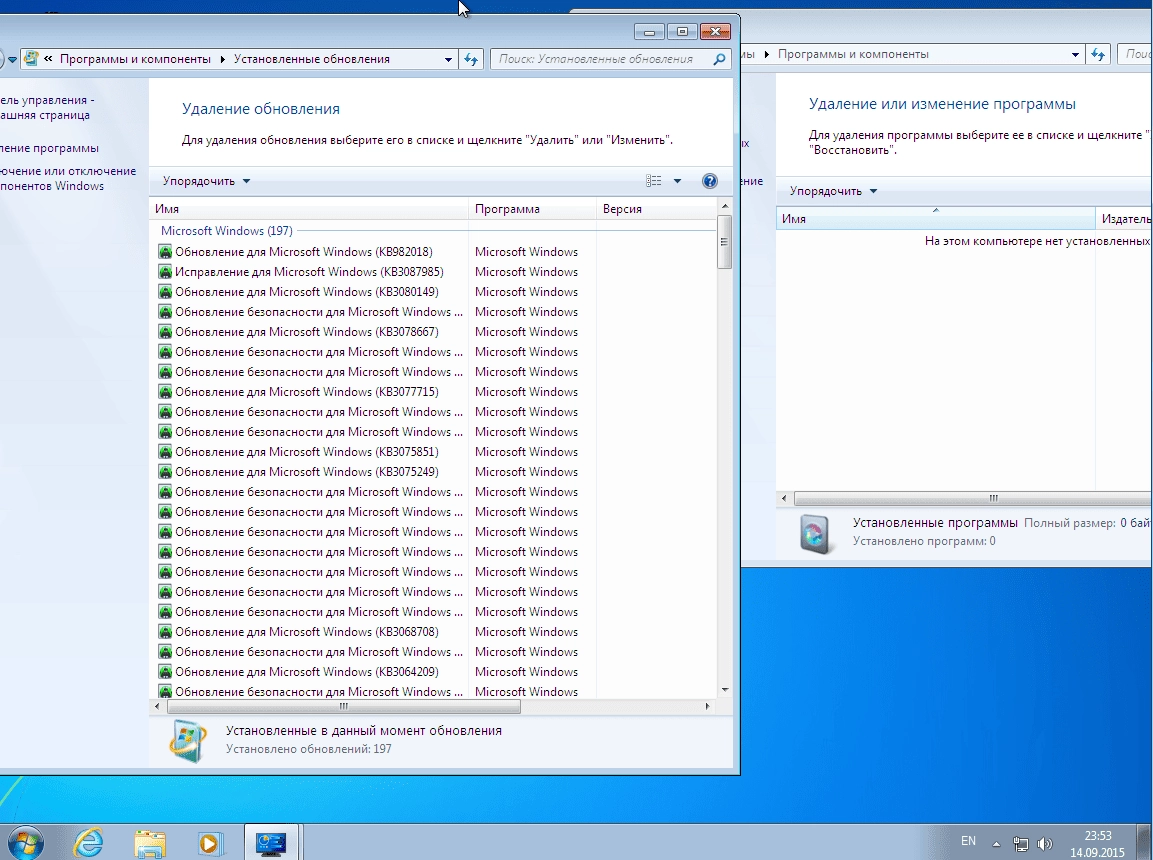Open view options dropdown arrow
Viewport: 1153px width, 860px height.
677,181
